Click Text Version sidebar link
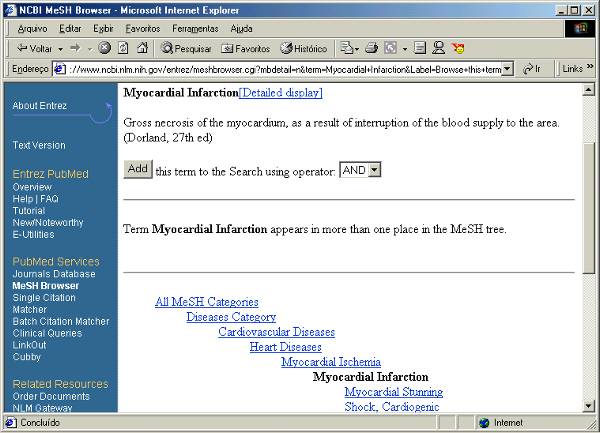The width and height of the screenshot is (600, 433). click(x=39, y=145)
